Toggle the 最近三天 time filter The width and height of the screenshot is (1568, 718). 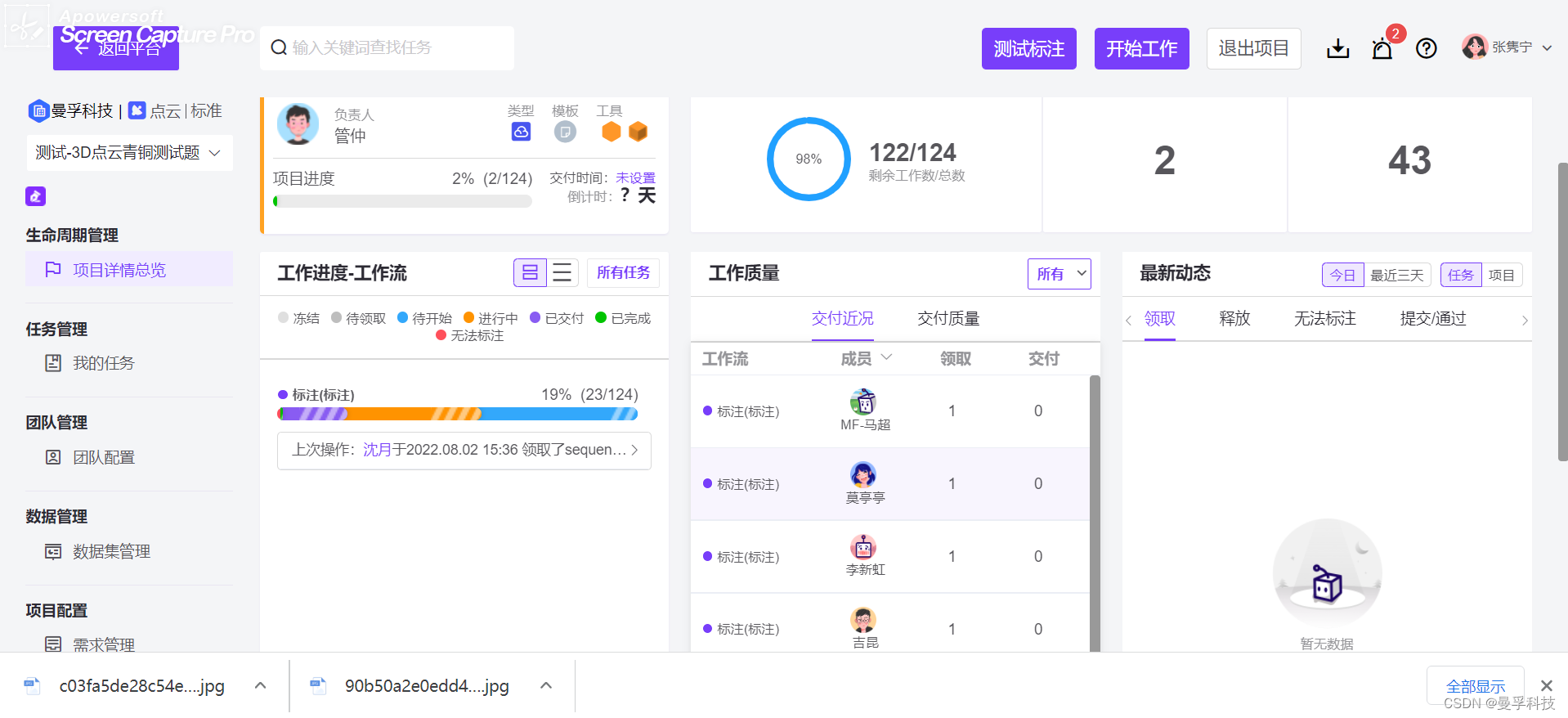pos(1397,275)
